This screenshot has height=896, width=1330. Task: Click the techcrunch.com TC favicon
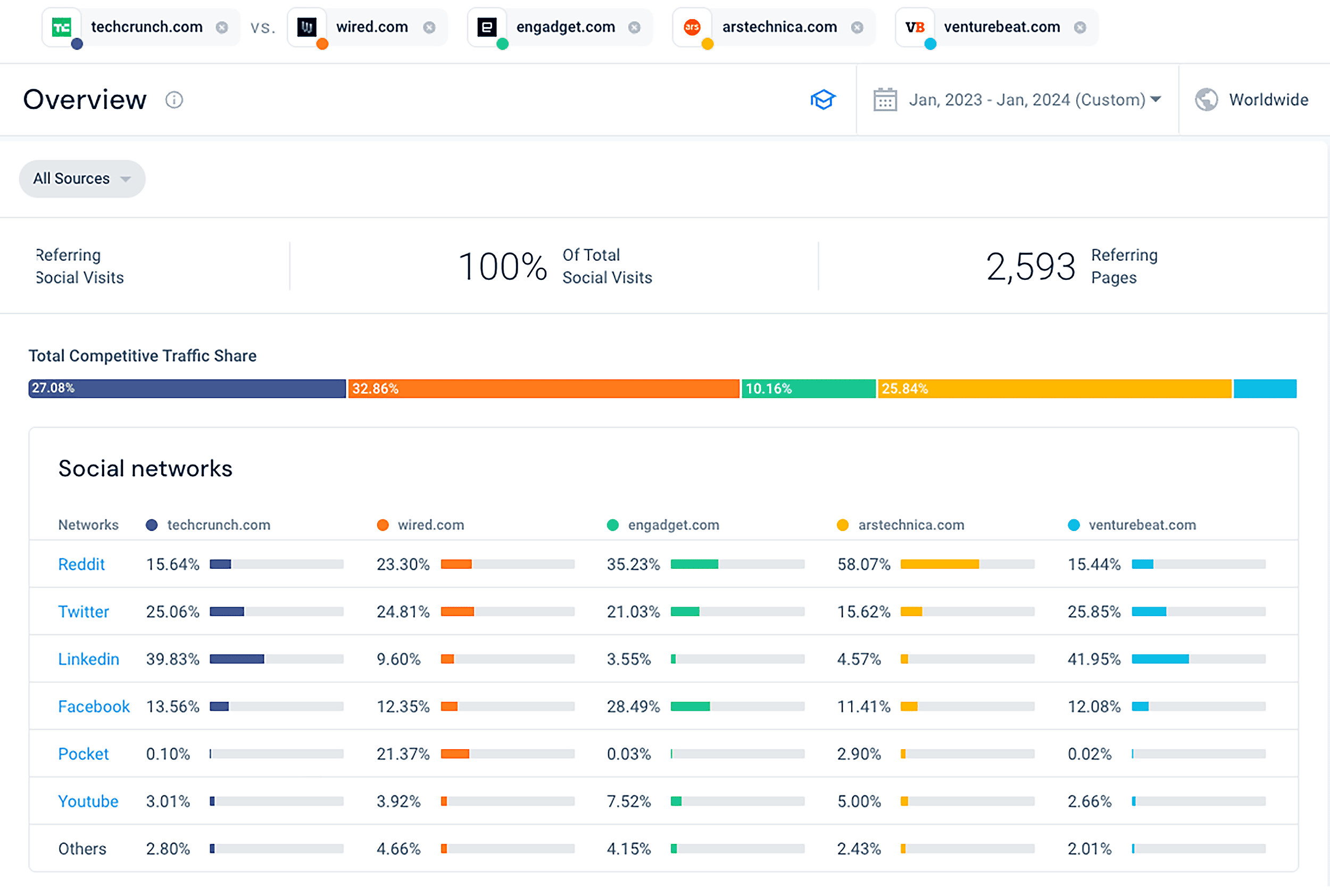pyautogui.click(x=63, y=27)
